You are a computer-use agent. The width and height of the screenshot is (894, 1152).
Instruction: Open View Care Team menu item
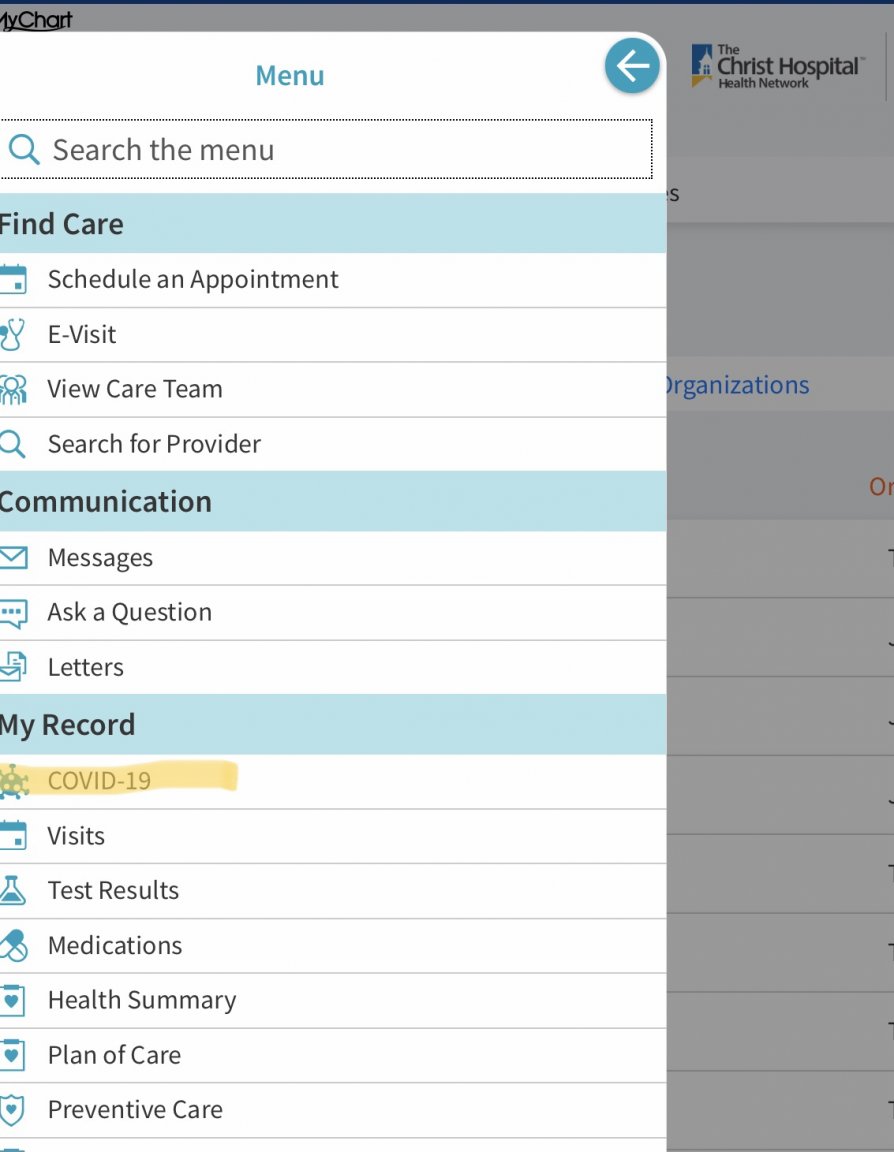click(x=135, y=390)
